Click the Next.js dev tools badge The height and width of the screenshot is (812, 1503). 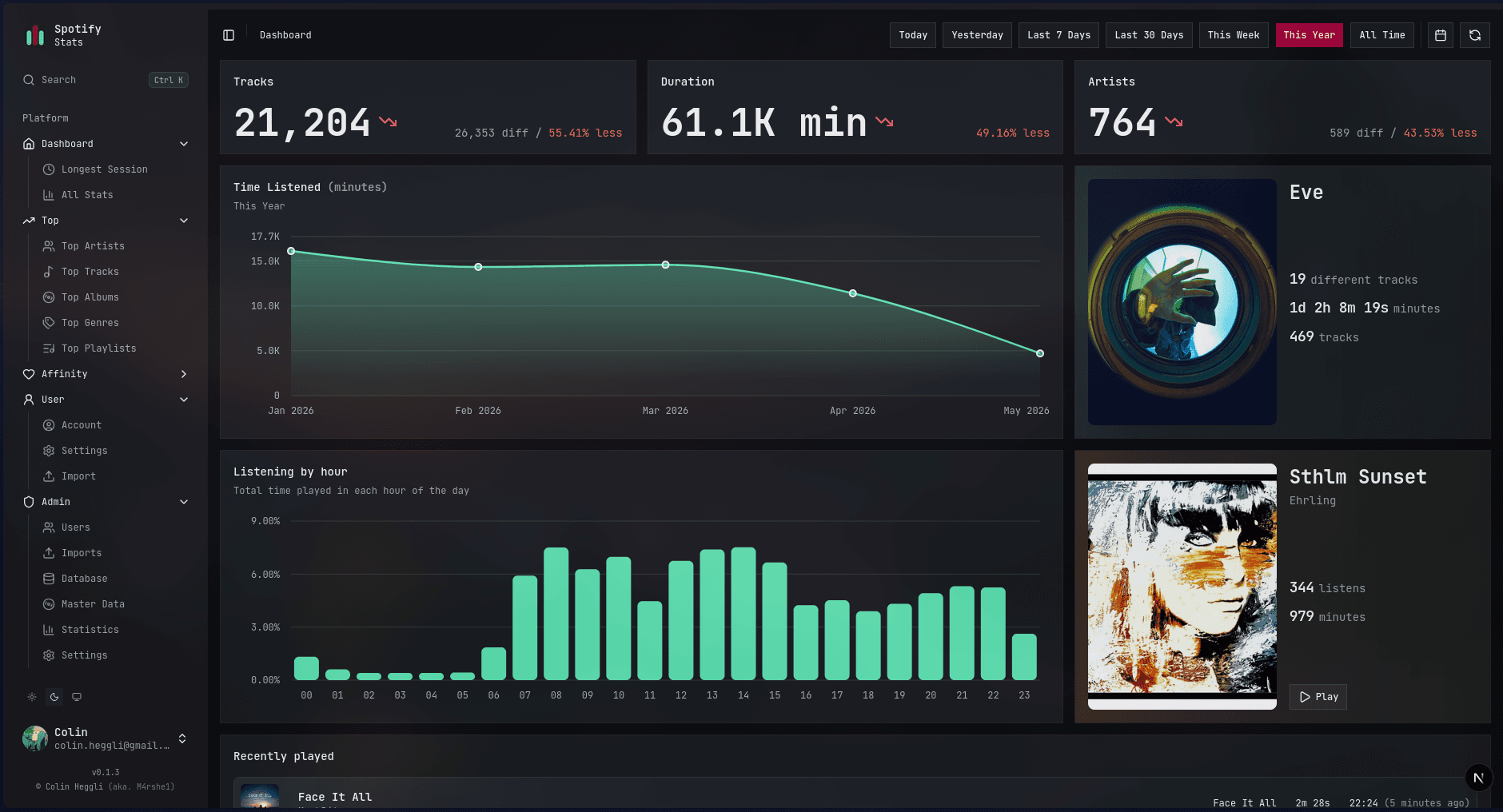coord(1478,778)
